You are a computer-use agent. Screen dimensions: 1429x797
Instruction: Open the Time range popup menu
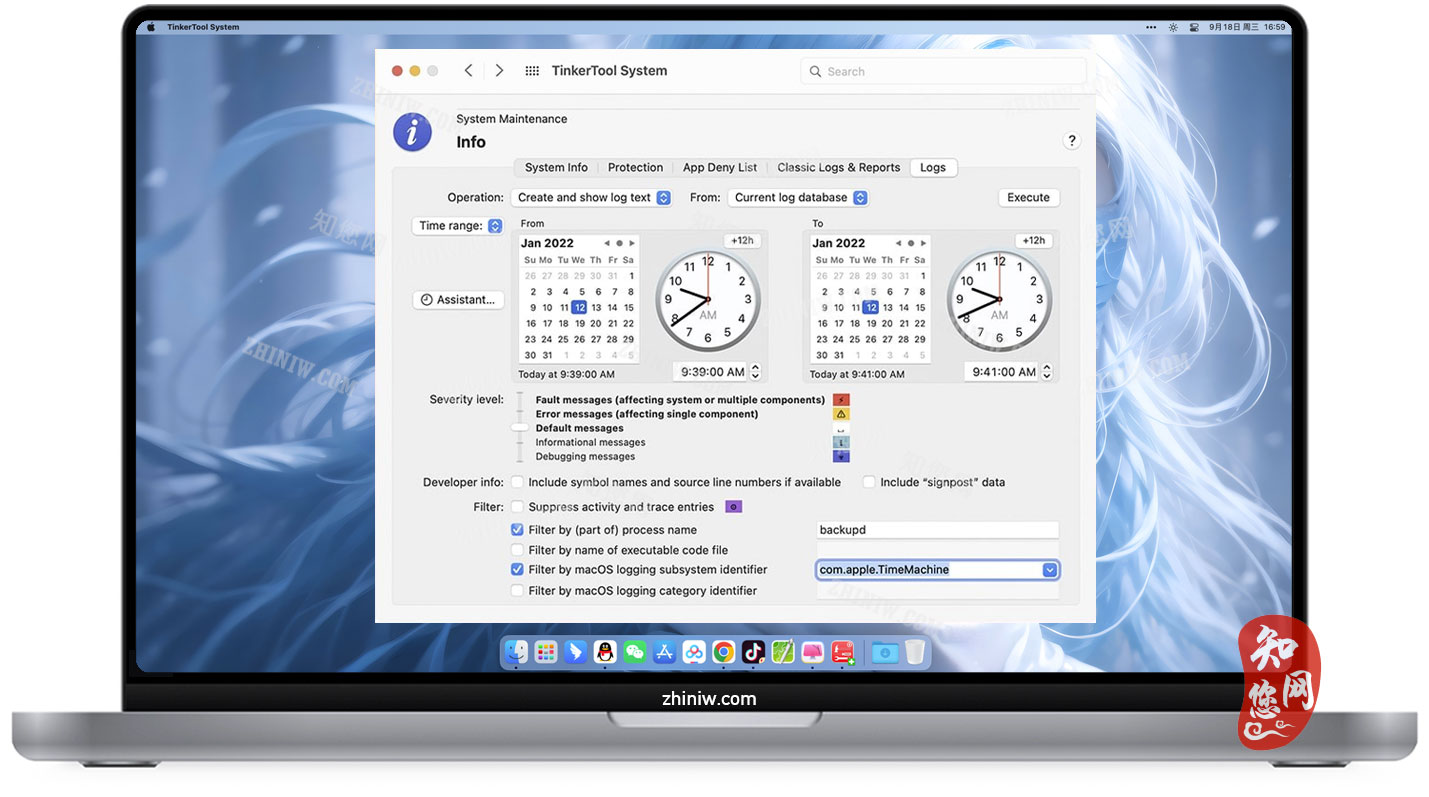coord(457,226)
